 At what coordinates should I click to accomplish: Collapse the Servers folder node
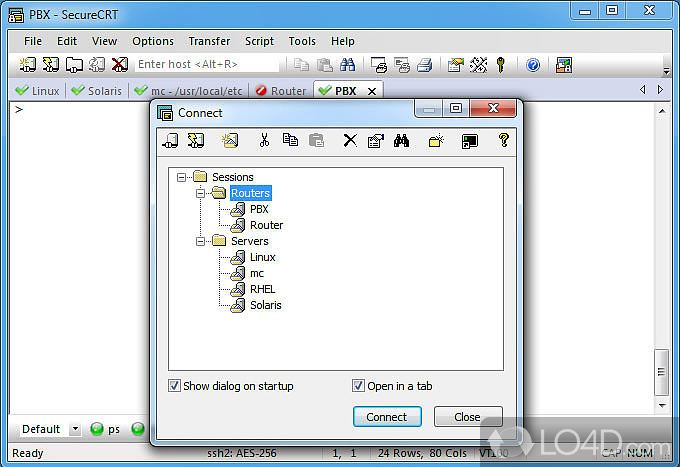[x=200, y=241]
